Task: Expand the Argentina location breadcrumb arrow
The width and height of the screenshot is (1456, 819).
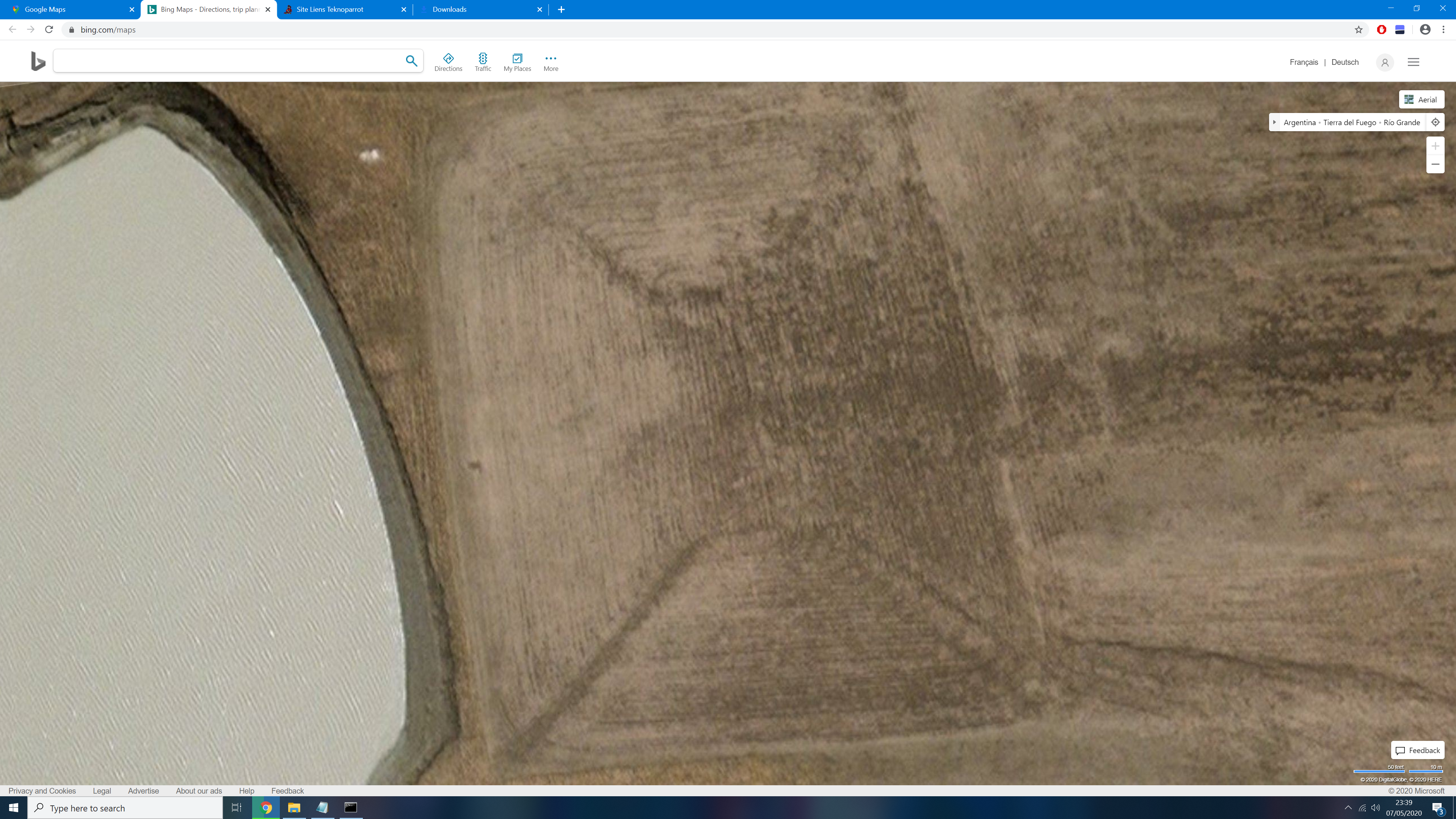Action: (1274, 122)
